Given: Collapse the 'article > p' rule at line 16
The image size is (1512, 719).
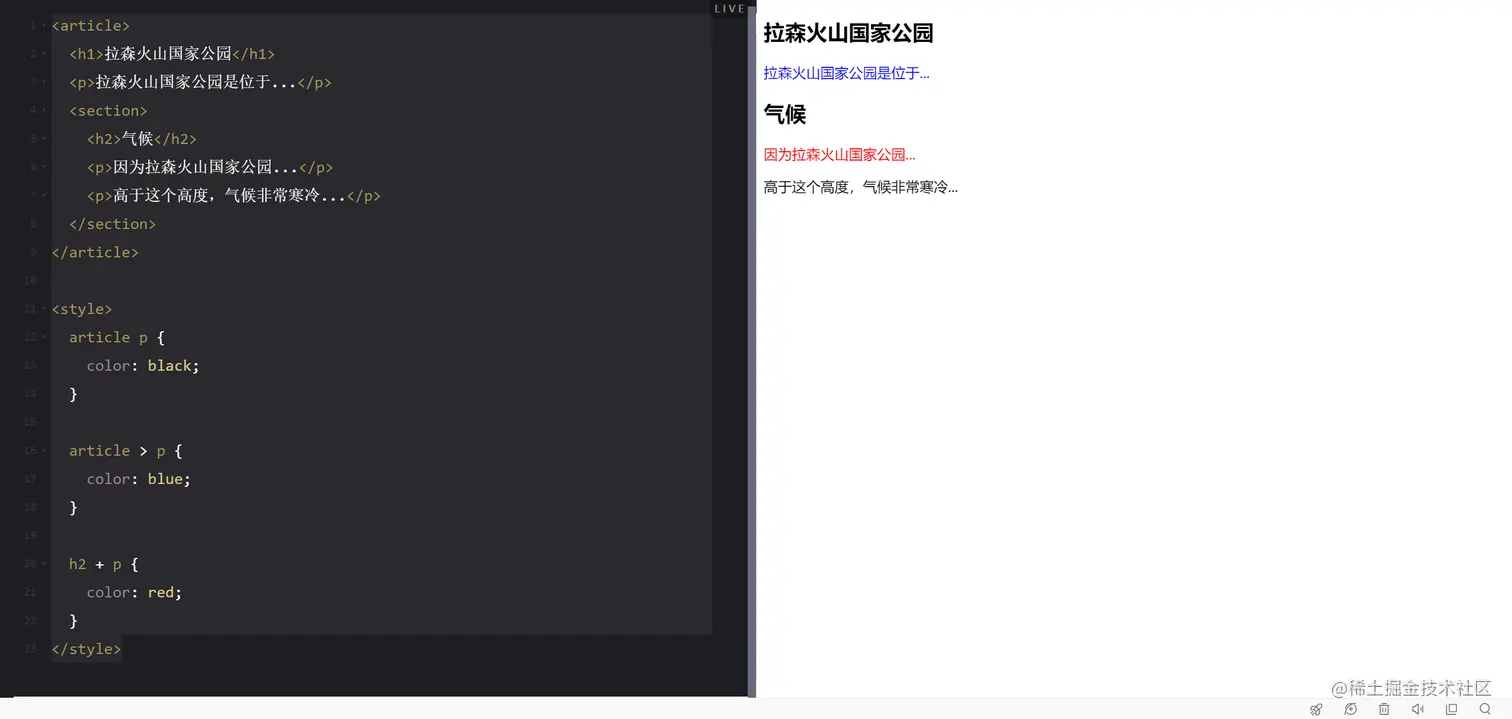Looking at the screenshot, I should tap(44, 451).
